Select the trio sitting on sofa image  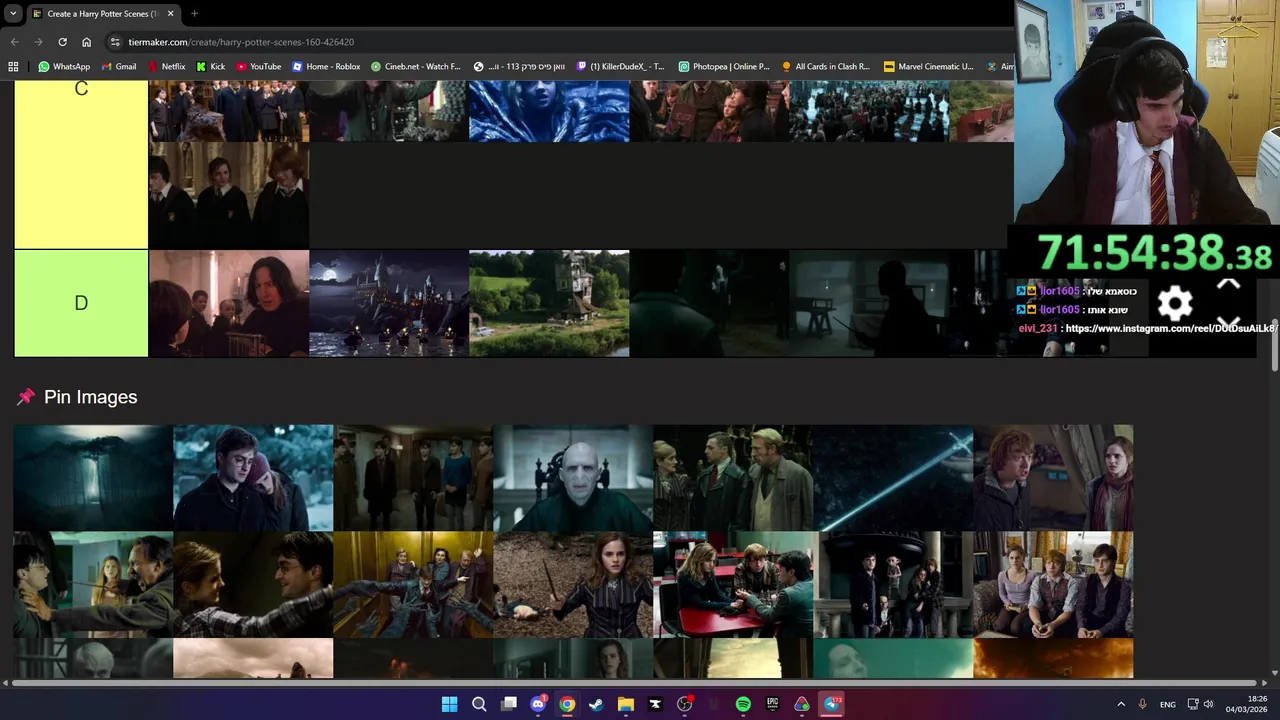click(1053, 584)
